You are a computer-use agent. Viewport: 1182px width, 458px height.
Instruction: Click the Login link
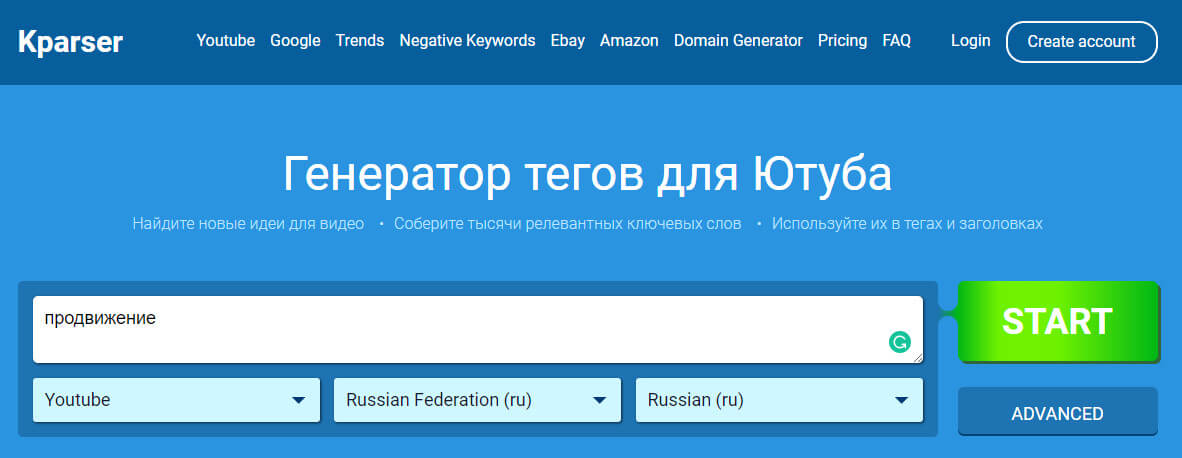[x=970, y=41]
